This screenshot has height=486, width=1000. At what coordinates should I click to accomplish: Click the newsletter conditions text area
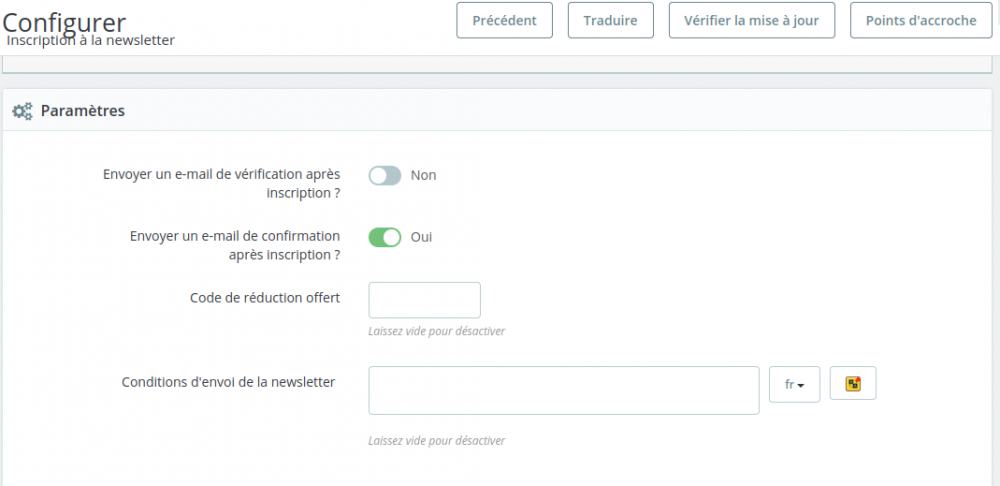click(563, 390)
